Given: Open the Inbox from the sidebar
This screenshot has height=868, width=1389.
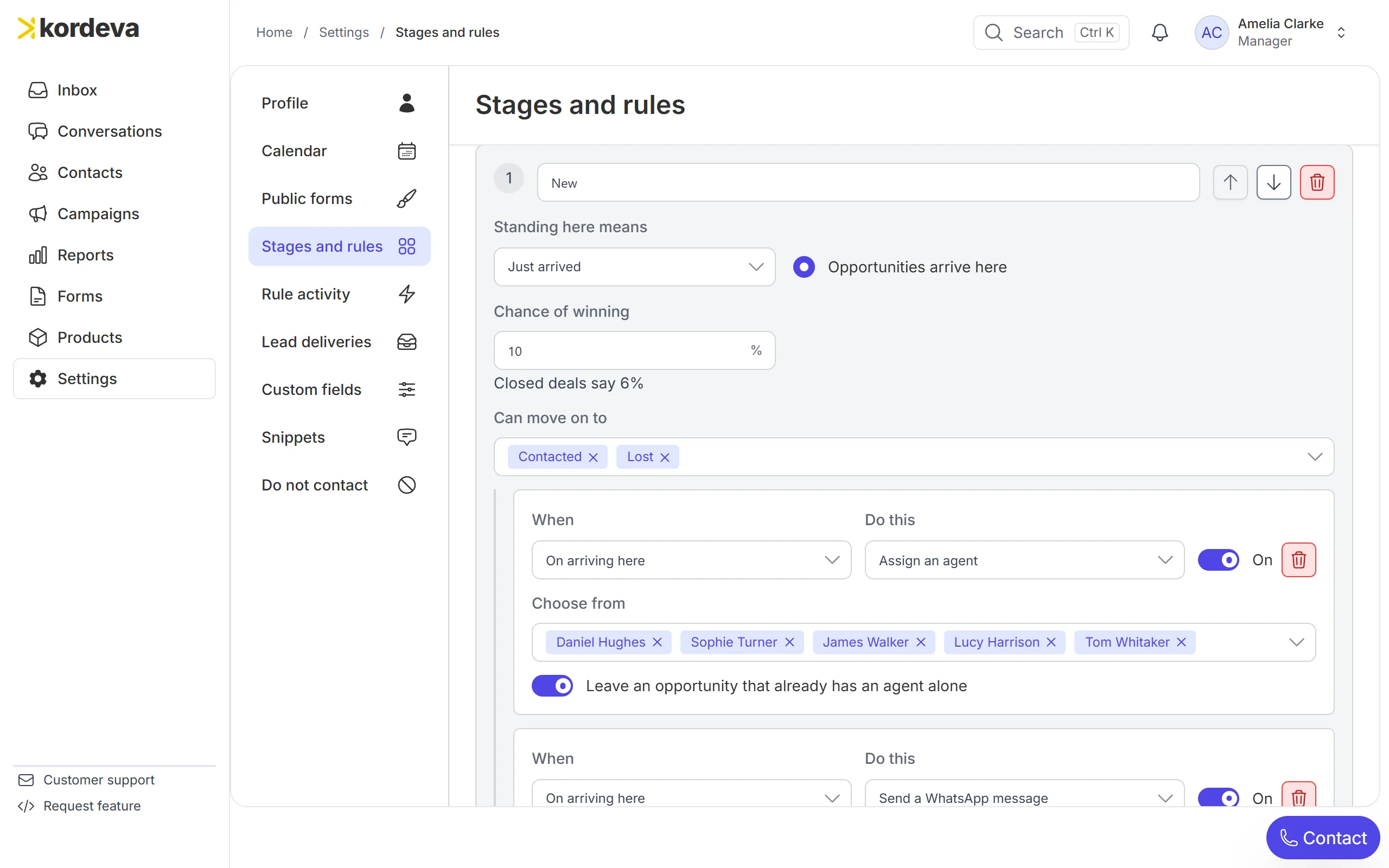Looking at the screenshot, I should (114, 90).
